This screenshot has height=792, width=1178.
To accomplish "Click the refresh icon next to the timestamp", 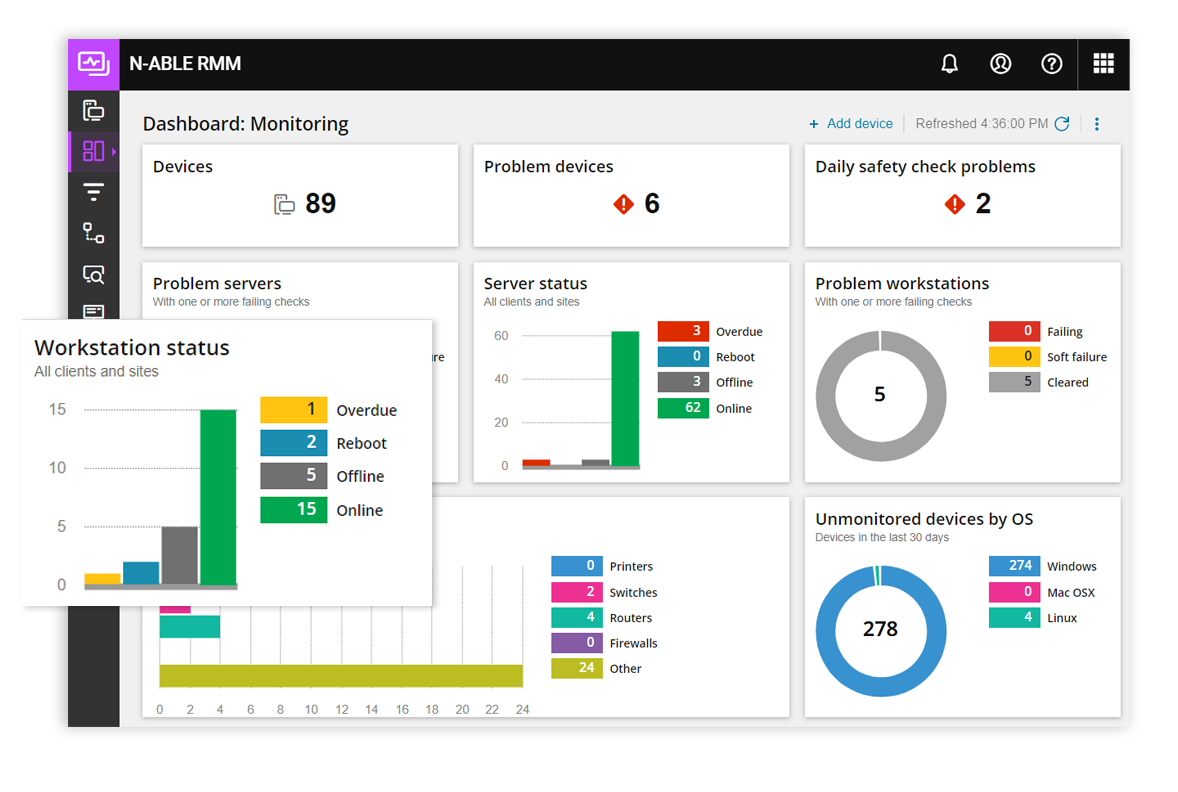I will (1063, 123).
